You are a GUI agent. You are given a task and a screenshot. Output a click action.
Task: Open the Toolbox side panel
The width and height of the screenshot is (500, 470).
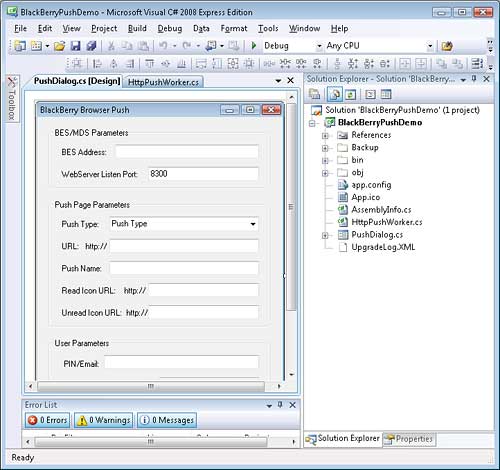click(x=12, y=98)
